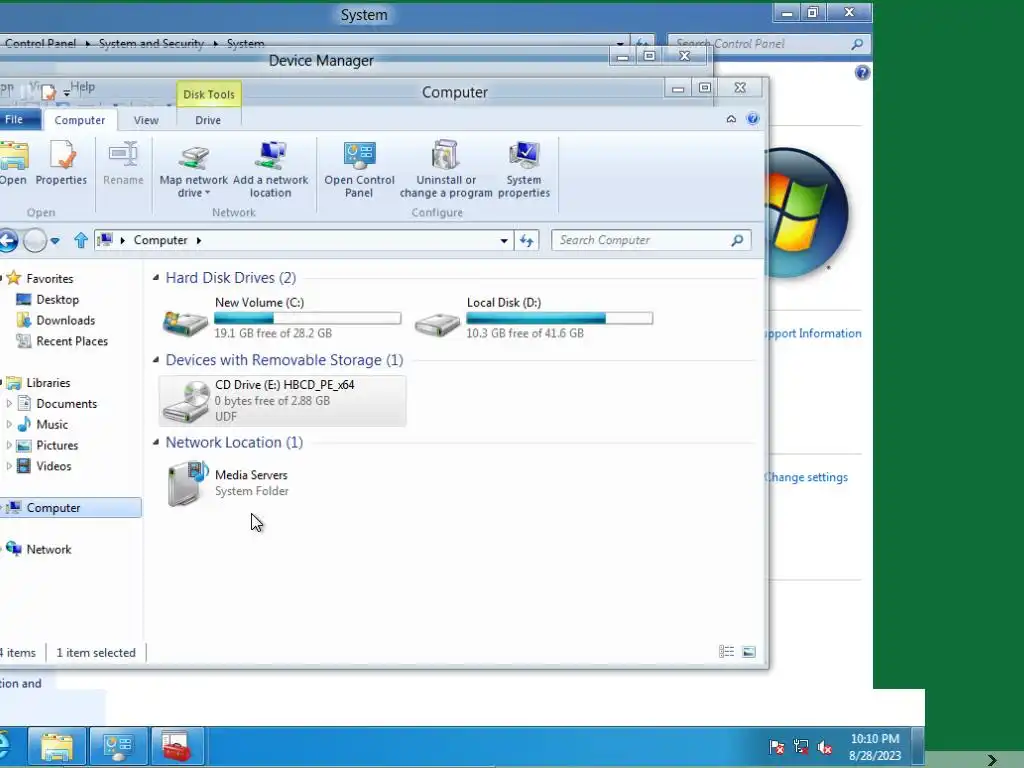Viewport: 1024px width, 768px height.
Task: Click the network tray icon
Action: pyautogui.click(x=801, y=747)
